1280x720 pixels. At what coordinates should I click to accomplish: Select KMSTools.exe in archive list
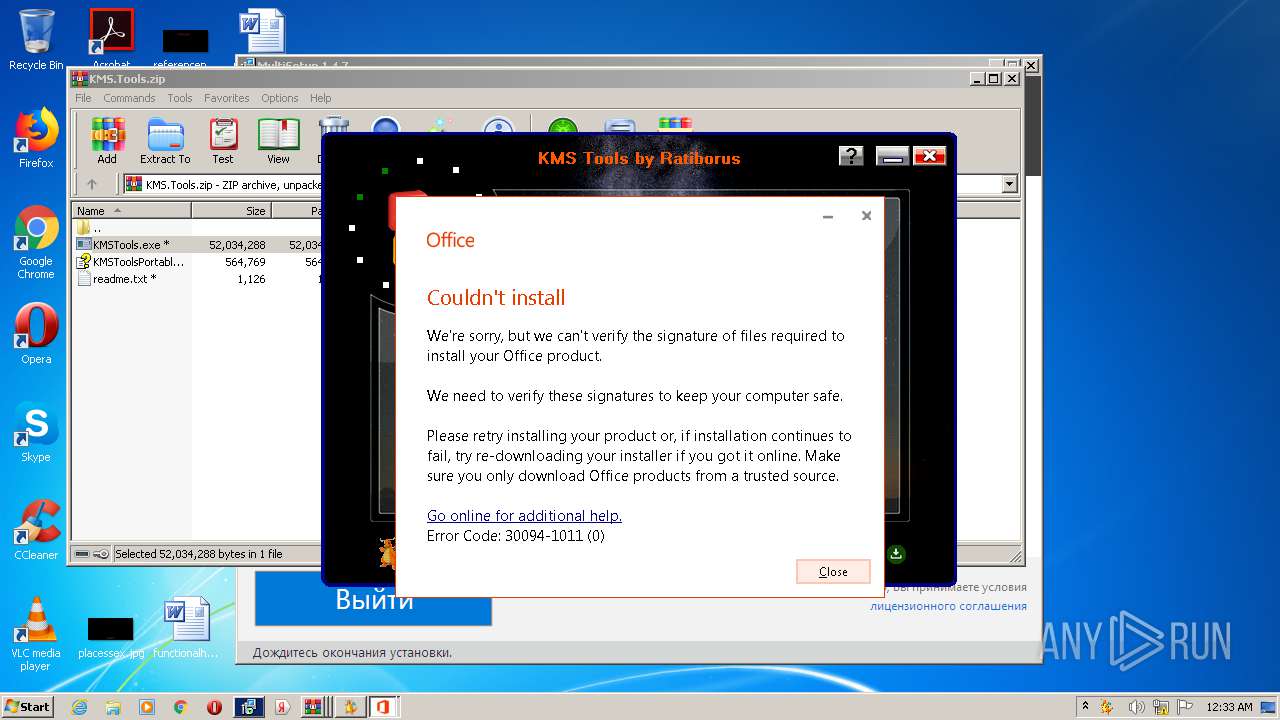tap(130, 245)
